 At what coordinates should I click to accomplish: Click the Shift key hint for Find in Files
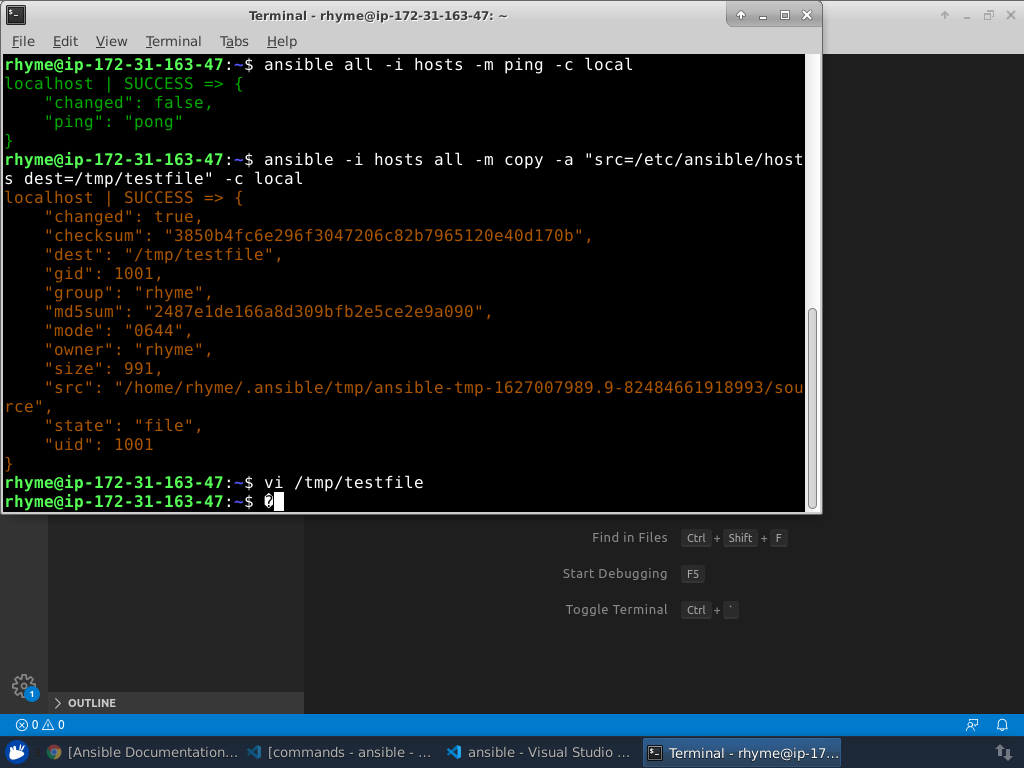pyautogui.click(x=740, y=538)
